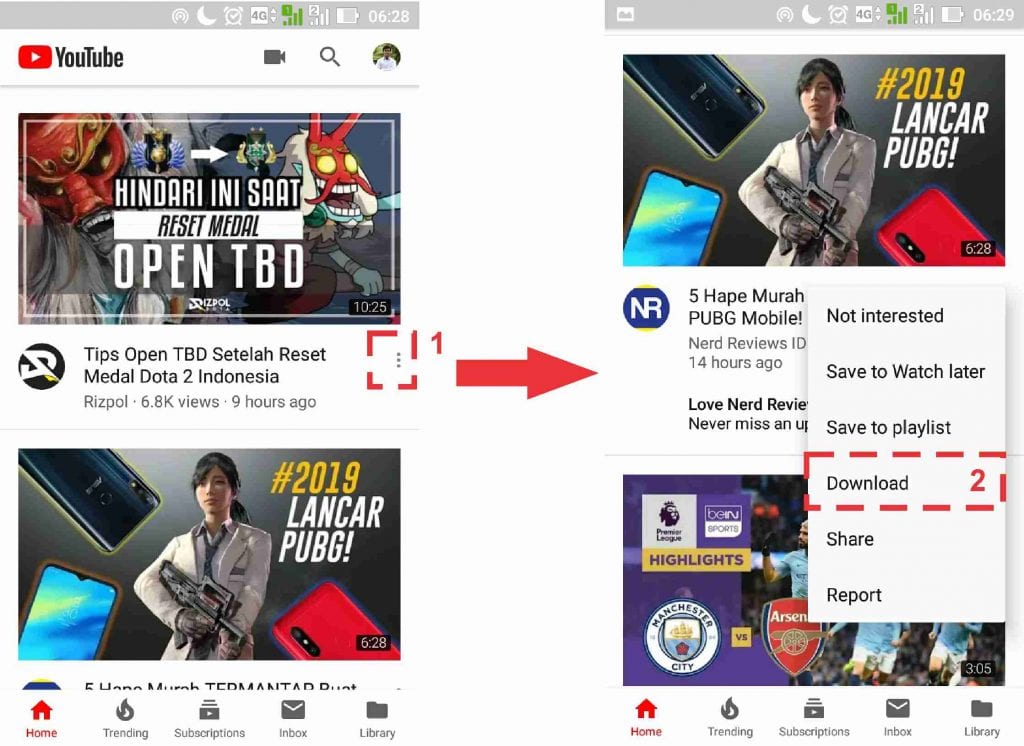The image size is (1024, 746).
Task: Tap alarm clock icon in left status bar
Action: pyautogui.click(x=232, y=15)
